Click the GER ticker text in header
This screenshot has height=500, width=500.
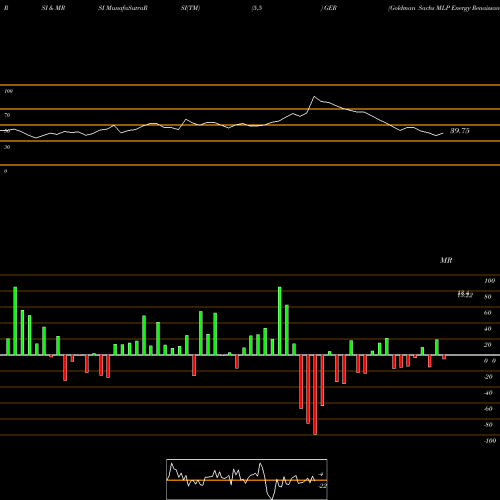click(330, 8)
